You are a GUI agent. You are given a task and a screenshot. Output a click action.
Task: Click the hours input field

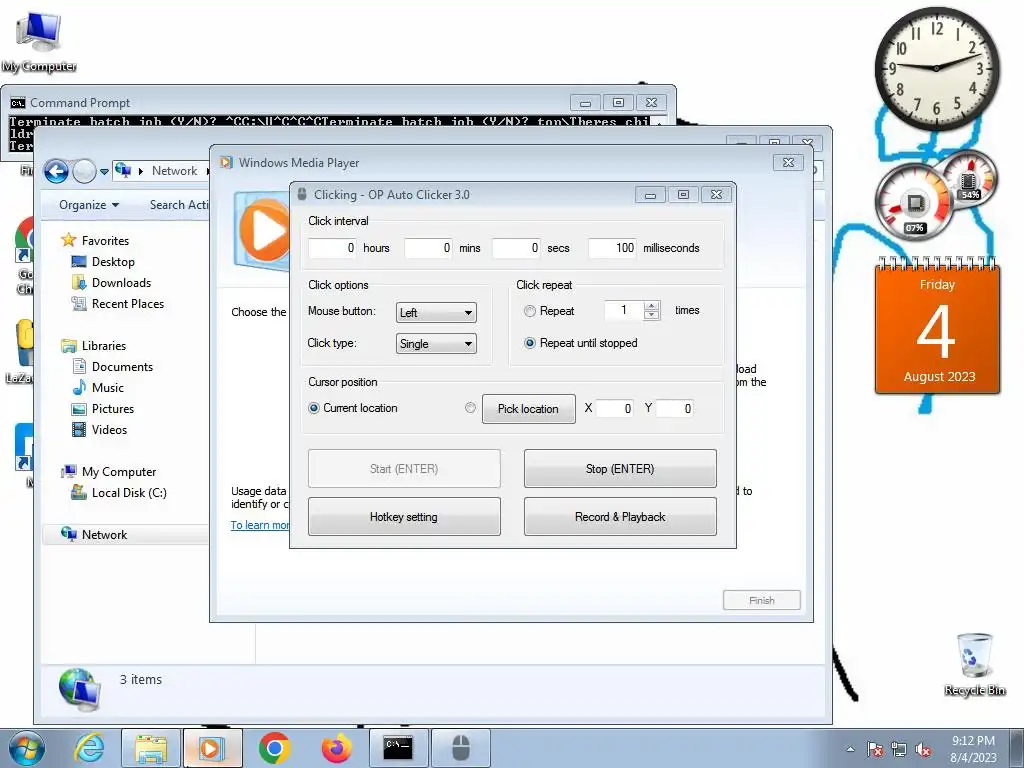[x=332, y=248]
